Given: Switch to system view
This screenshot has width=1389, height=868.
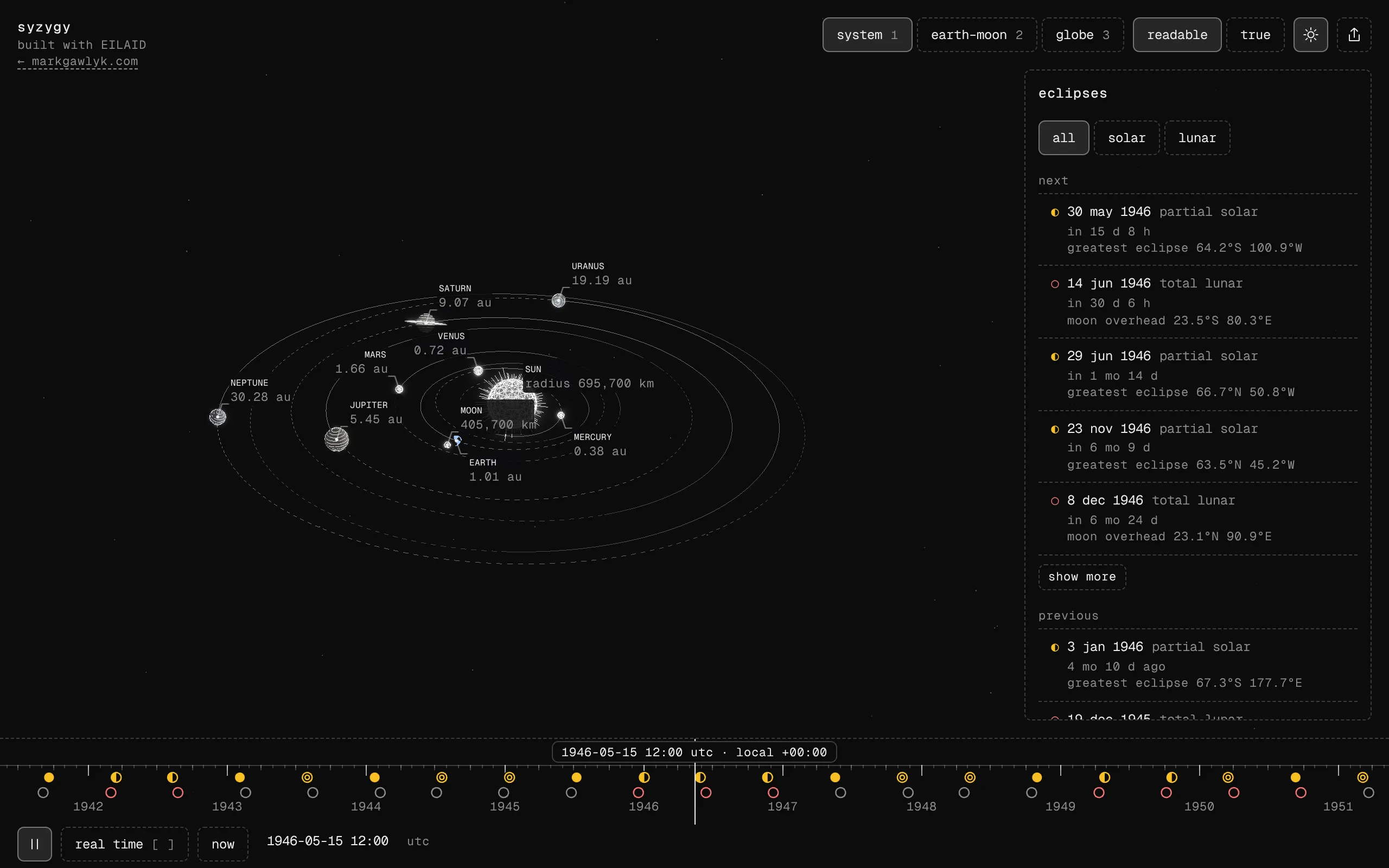Looking at the screenshot, I should (866, 35).
